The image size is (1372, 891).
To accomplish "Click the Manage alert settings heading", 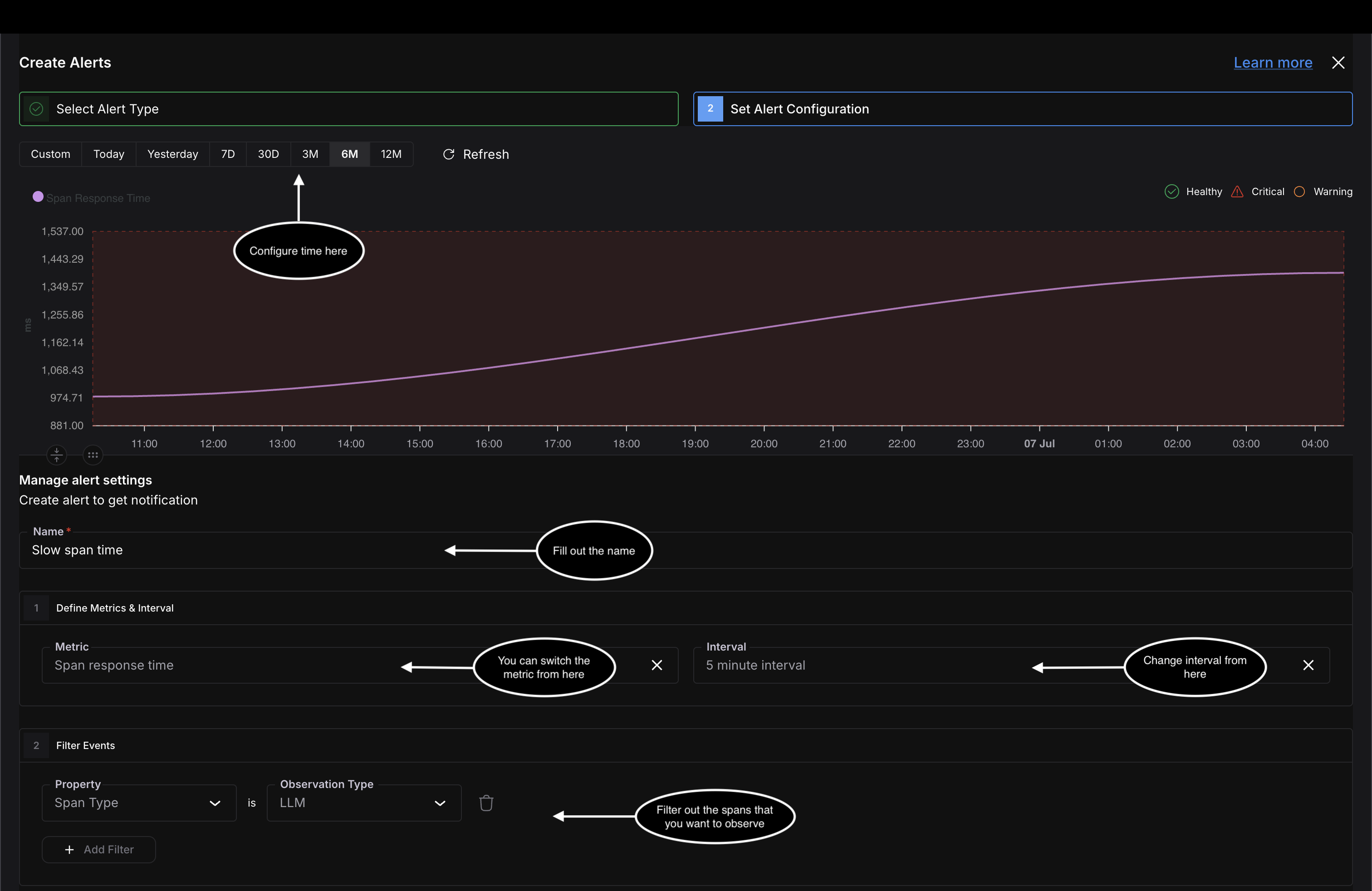I will click(85, 480).
